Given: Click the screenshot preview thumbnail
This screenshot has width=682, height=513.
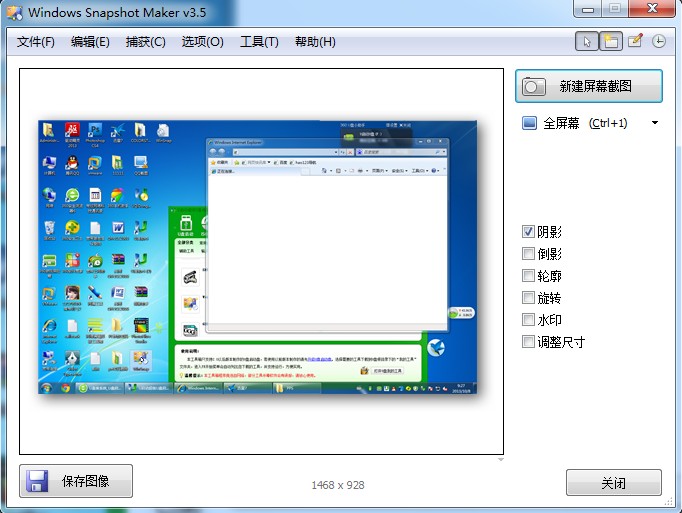Looking at the screenshot, I should point(258,258).
